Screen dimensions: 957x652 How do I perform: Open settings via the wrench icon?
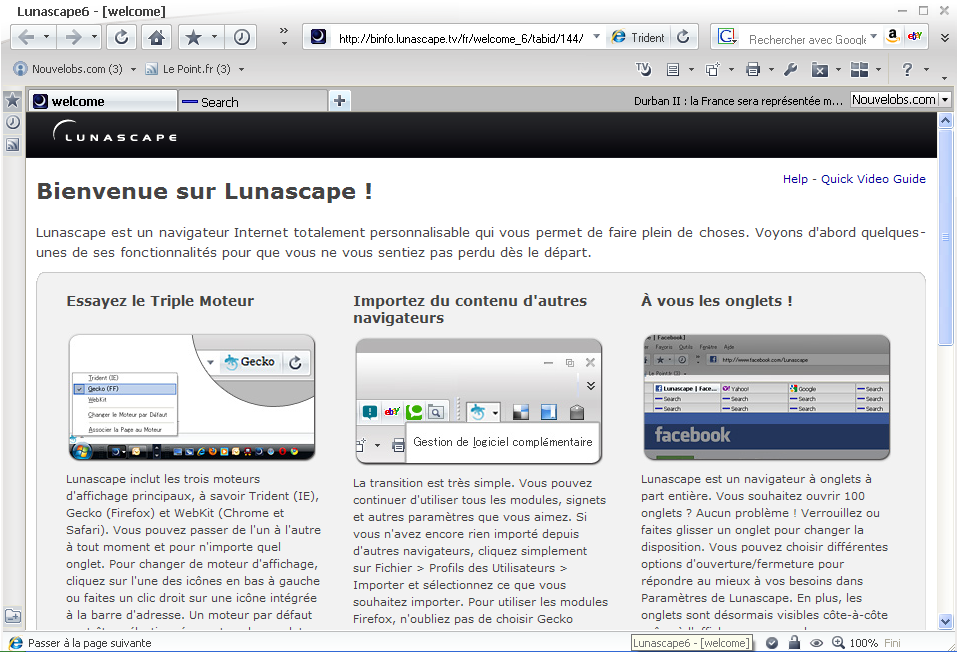pyautogui.click(x=790, y=70)
